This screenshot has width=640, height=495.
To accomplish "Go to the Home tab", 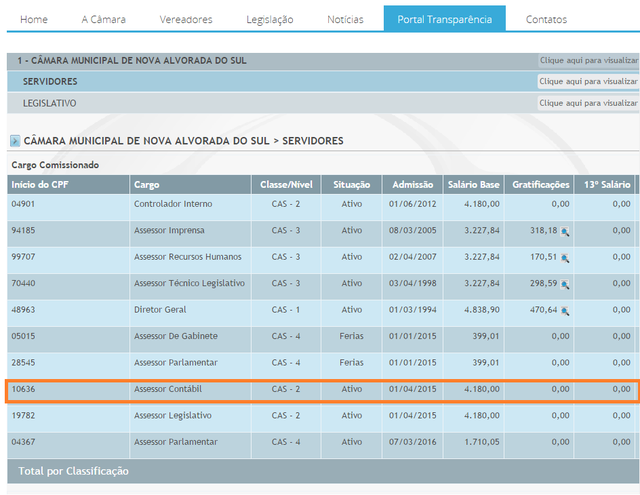I will point(34,19).
